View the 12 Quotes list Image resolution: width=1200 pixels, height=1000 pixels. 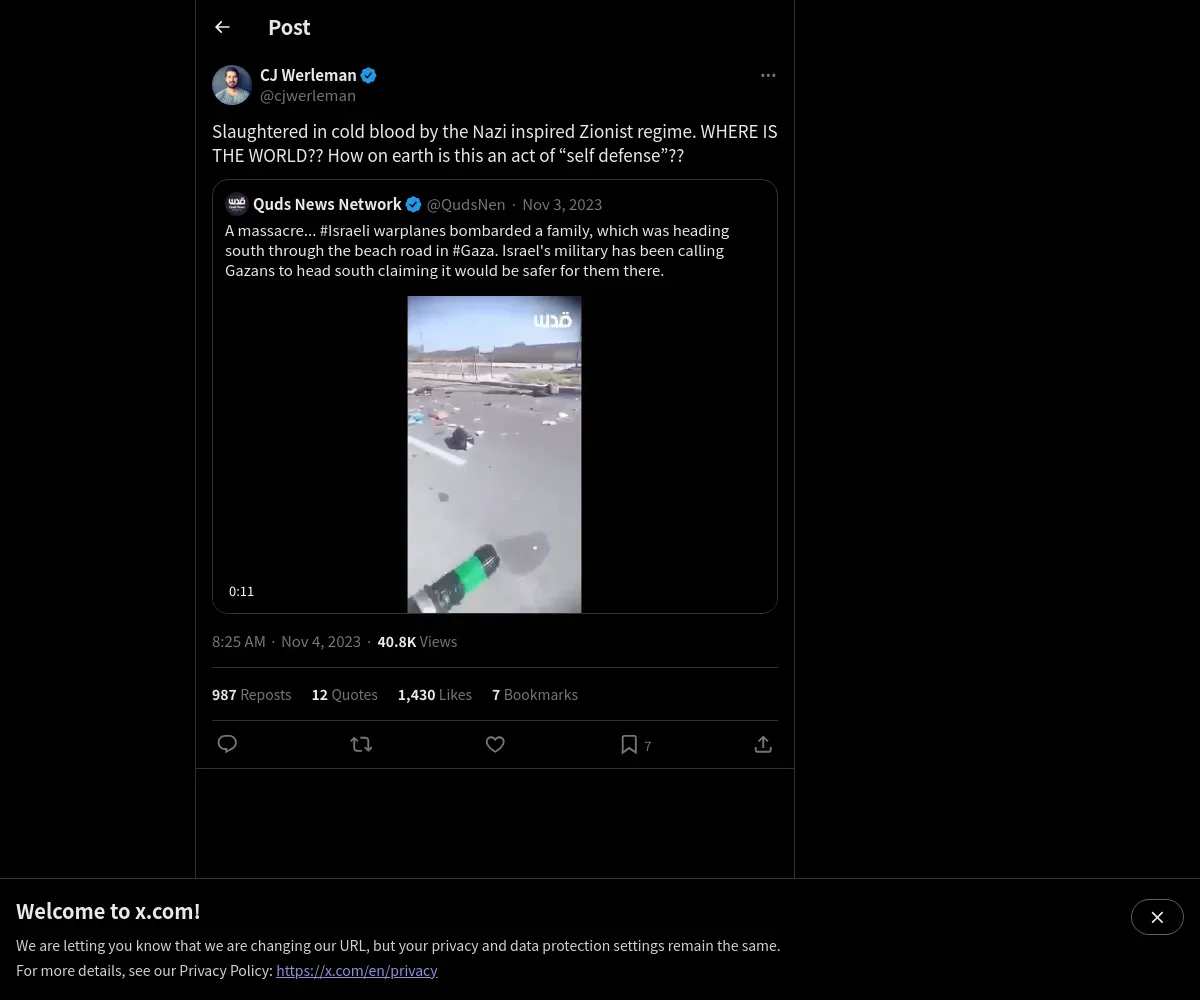(345, 694)
